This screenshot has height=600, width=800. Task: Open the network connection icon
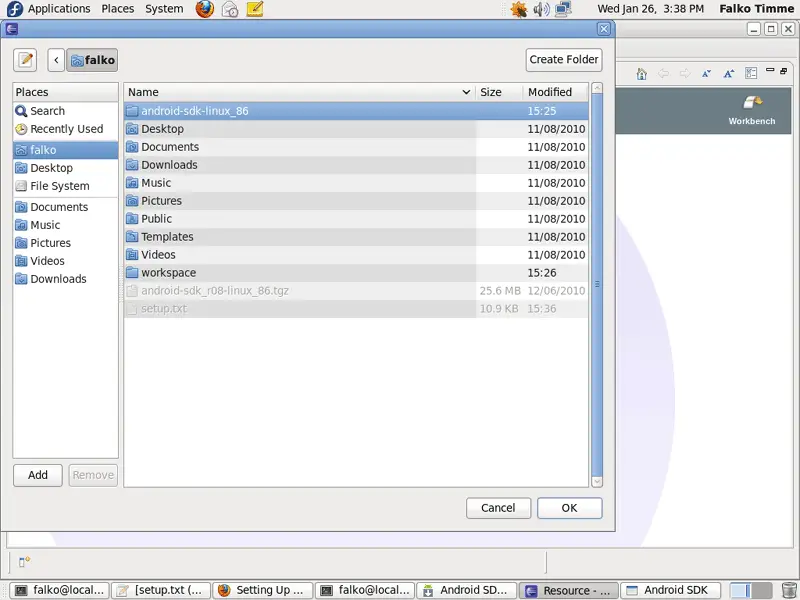pos(563,9)
